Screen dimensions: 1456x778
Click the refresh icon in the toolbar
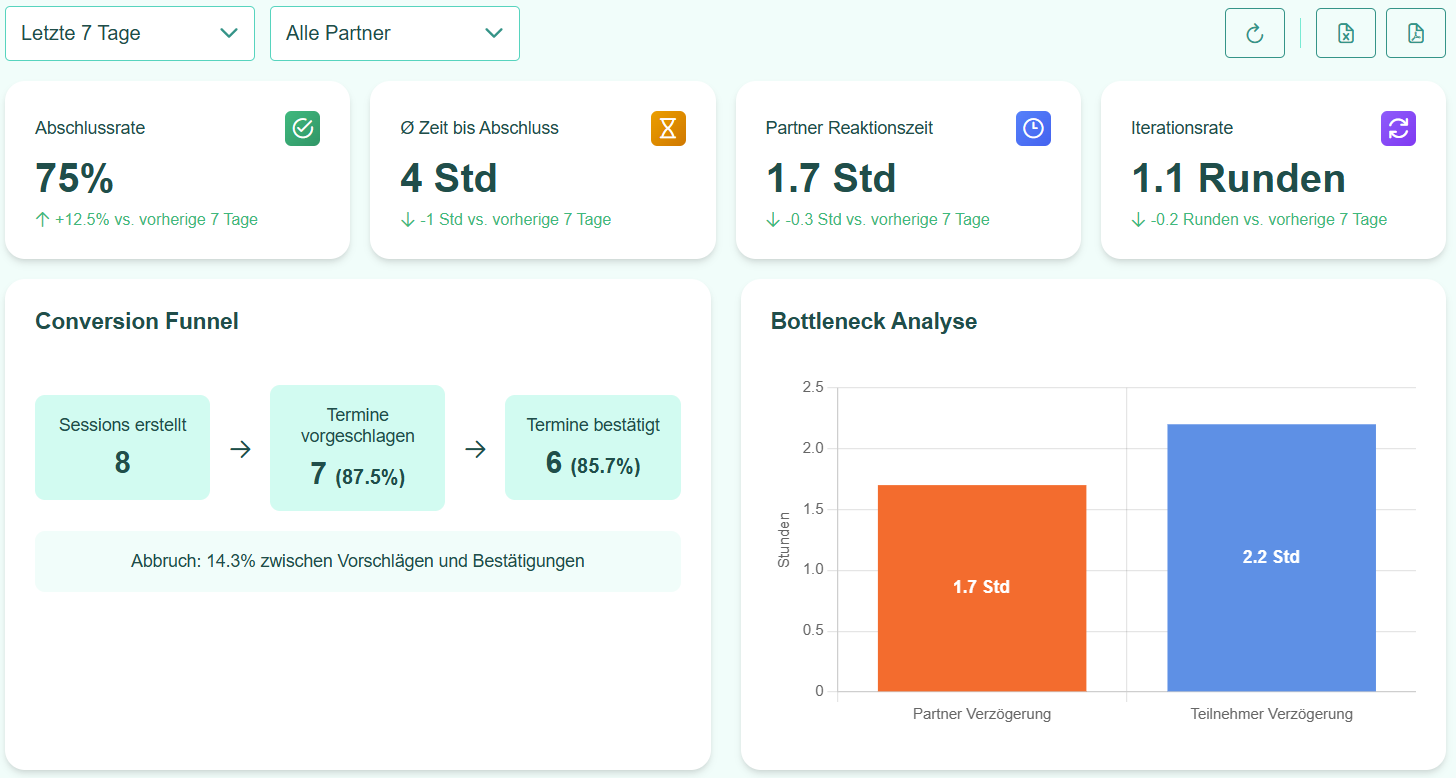click(x=1254, y=32)
